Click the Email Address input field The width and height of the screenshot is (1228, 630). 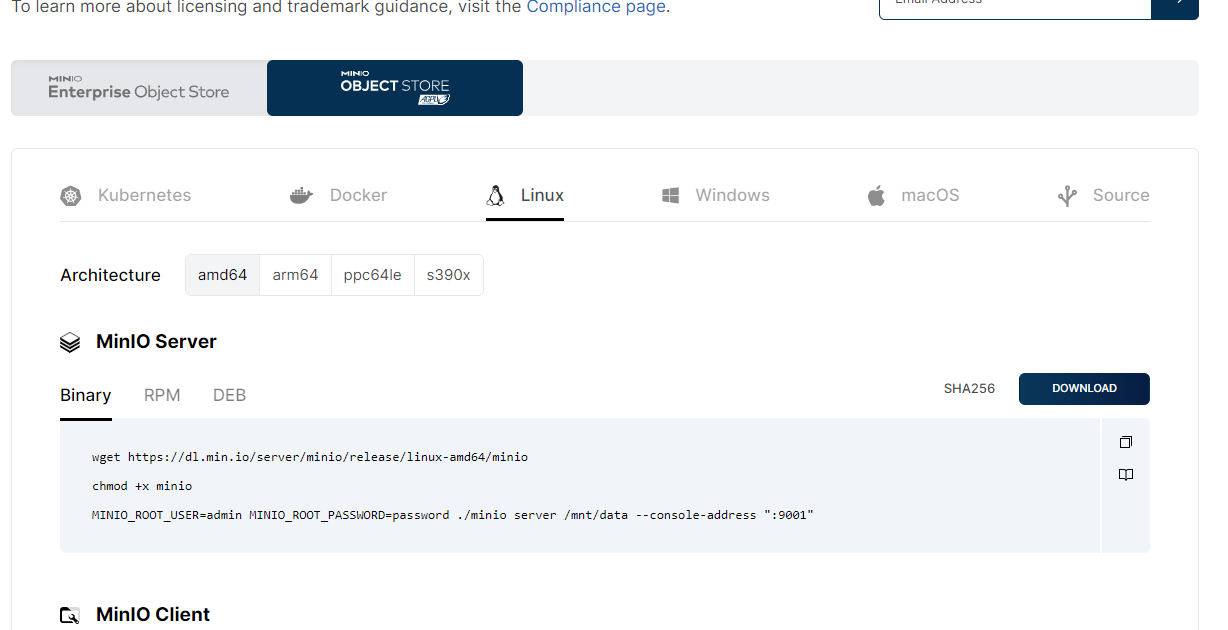tap(1014, 5)
